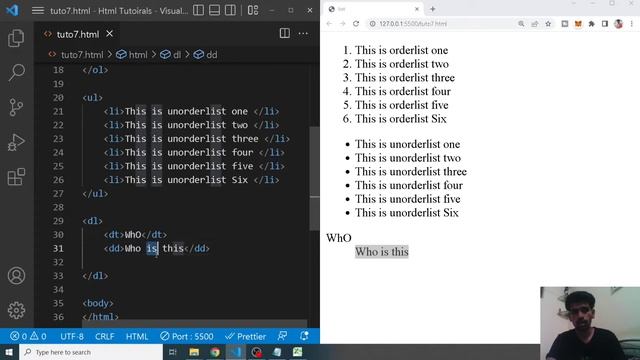Screen dimensions: 640x360
Task: Close the tuto7.html editor tab
Action: (x=109, y=34)
